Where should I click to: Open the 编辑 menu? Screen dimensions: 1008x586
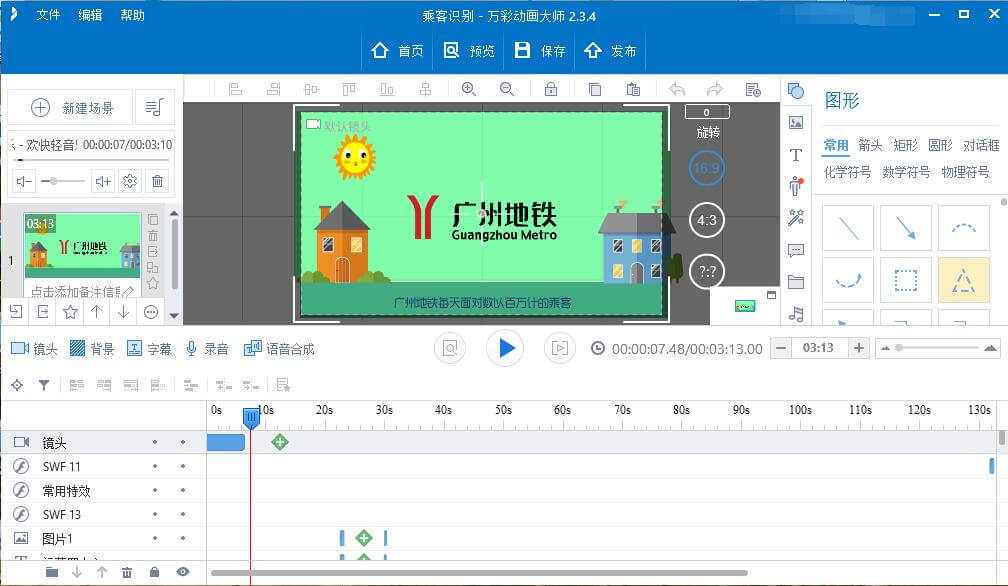click(x=90, y=15)
